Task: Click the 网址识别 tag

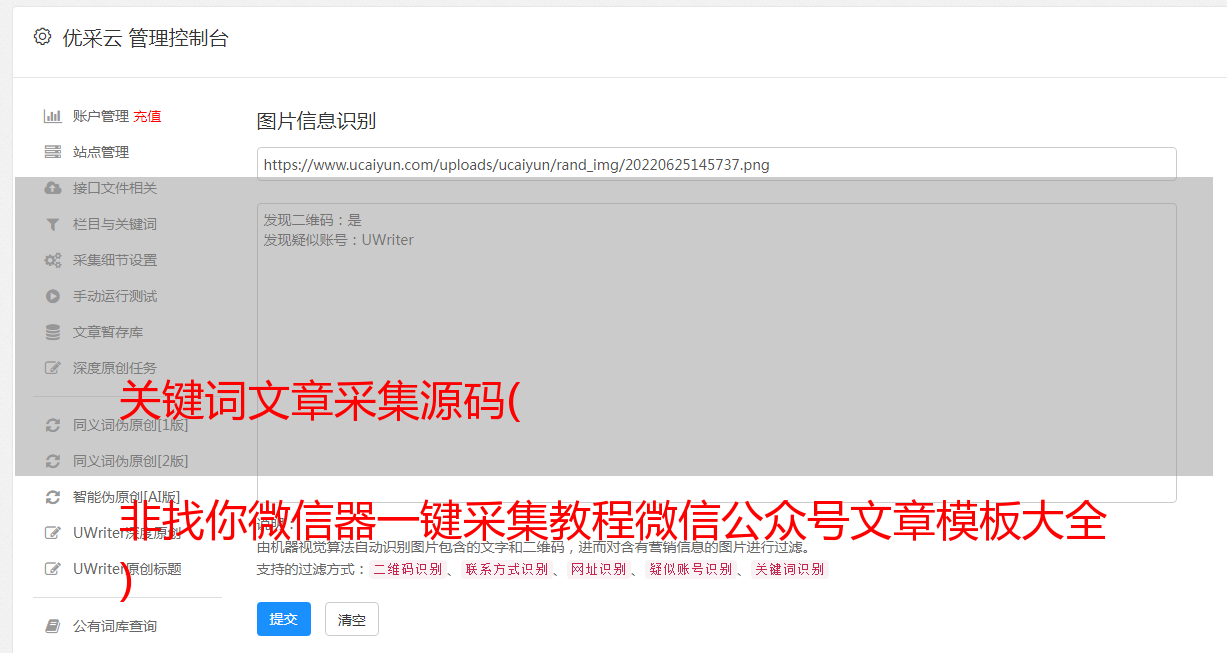Action: click(598, 569)
